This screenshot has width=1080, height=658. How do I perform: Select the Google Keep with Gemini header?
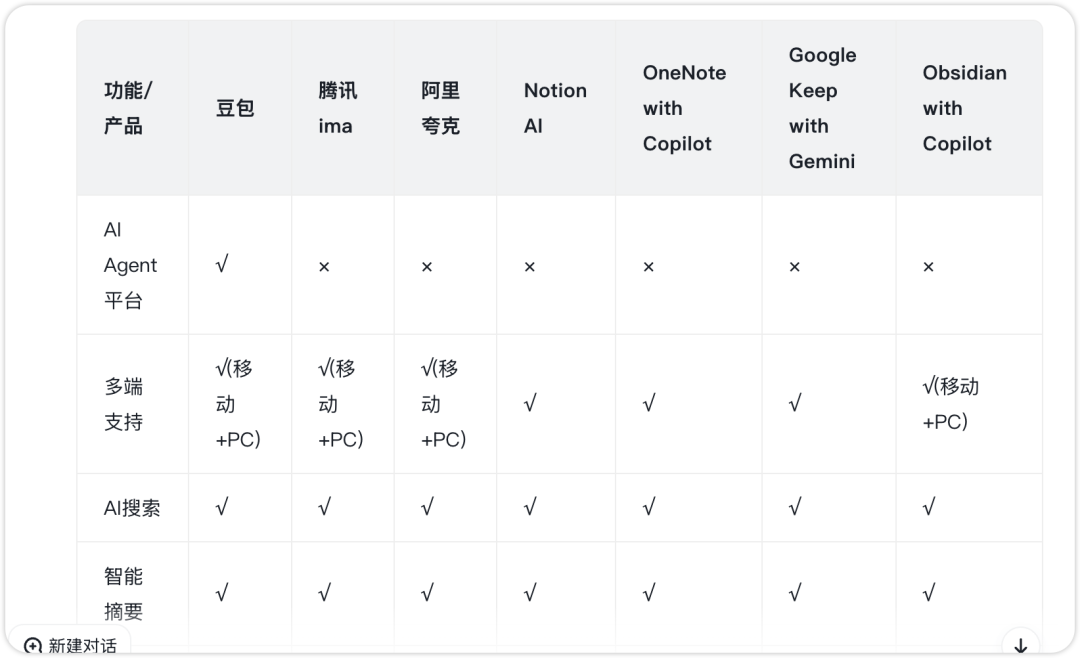coord(822,108)
